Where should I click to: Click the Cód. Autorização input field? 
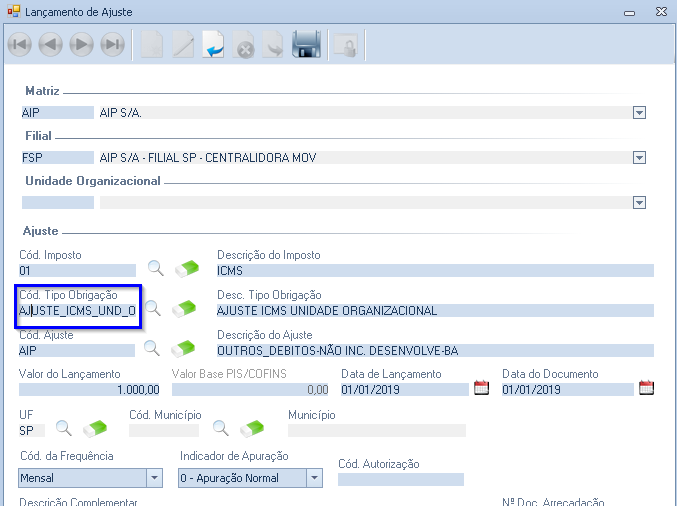click(x=400, y=479)
